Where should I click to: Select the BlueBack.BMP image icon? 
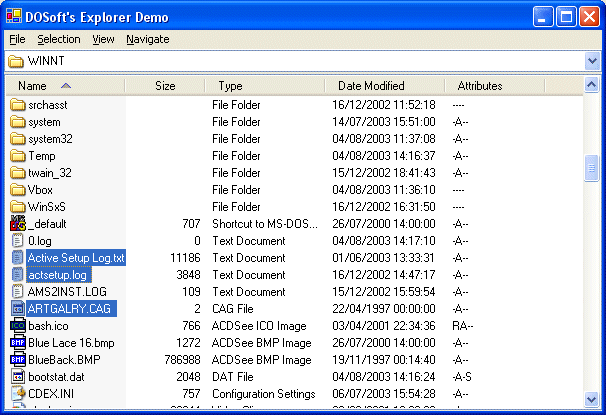point(17,360)
